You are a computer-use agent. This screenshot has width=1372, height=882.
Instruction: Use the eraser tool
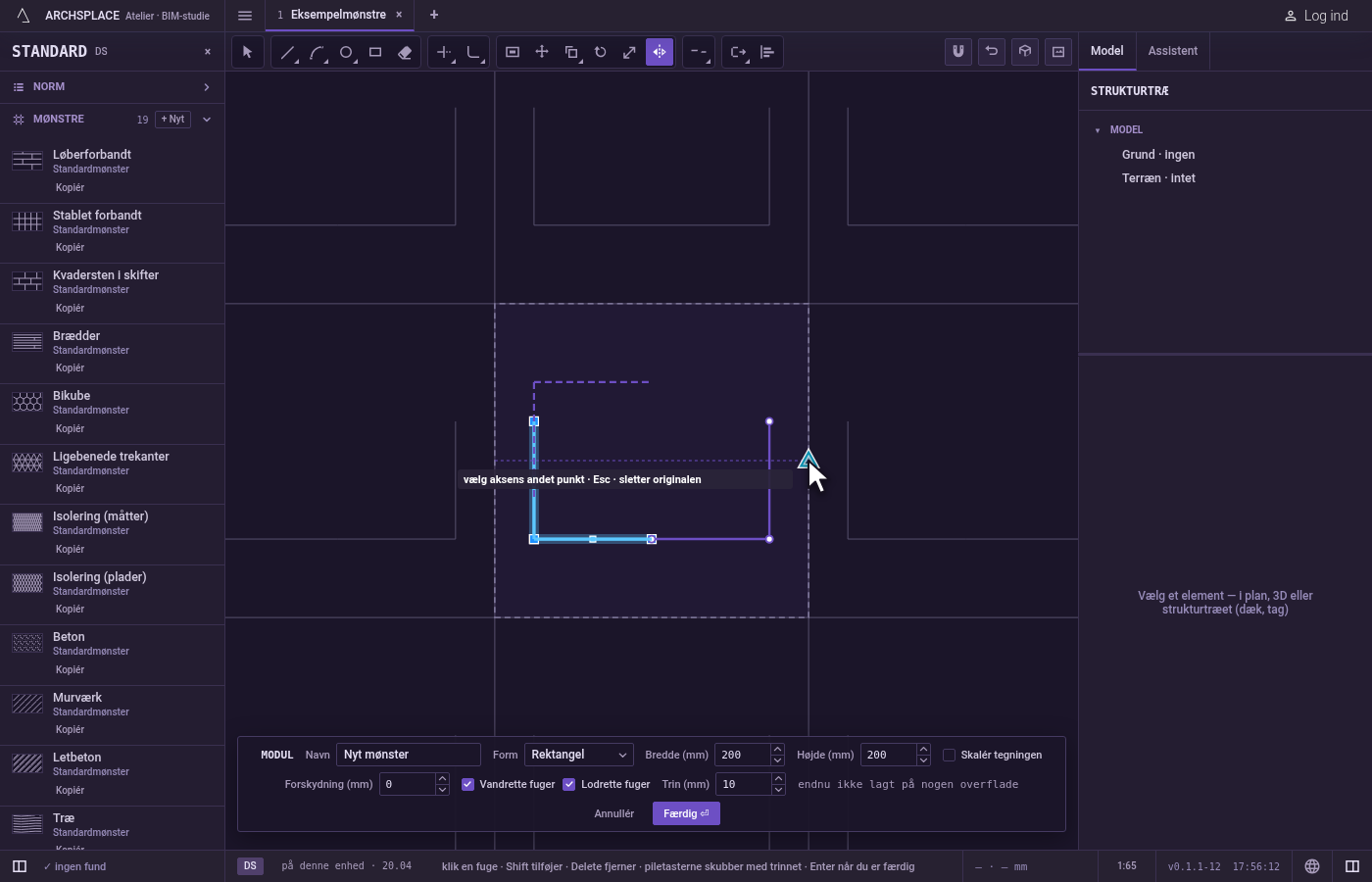(405, 52)
